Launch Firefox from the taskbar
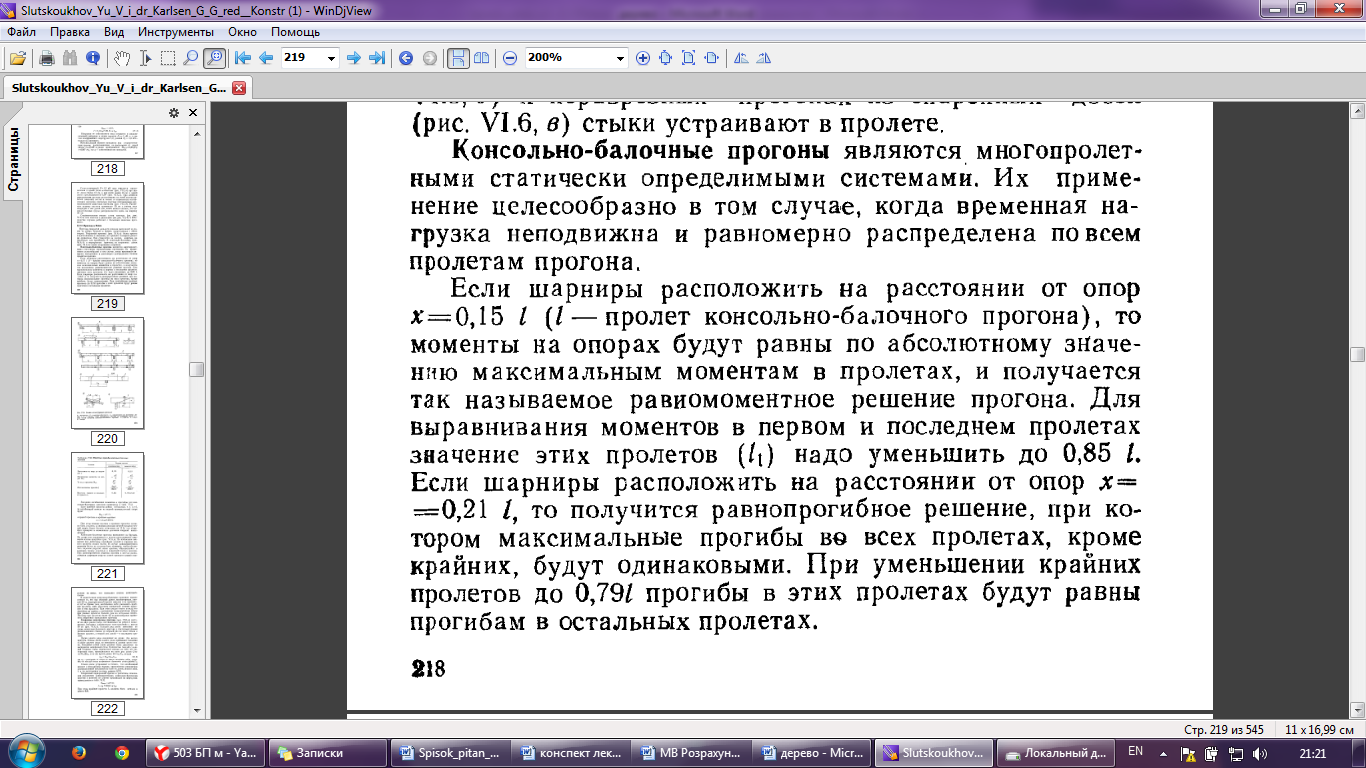The image size is (1366, 768). pos(79,752)
